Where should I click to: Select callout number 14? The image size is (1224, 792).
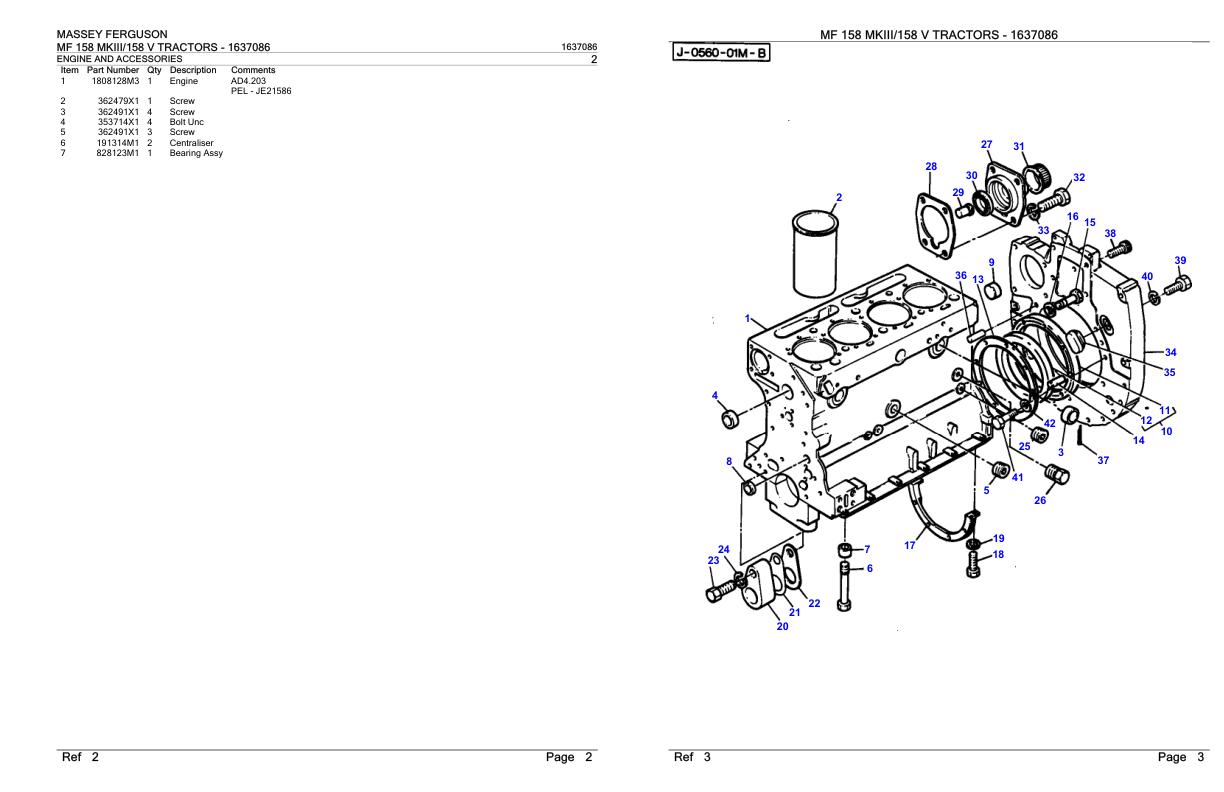click(1139, 441)
